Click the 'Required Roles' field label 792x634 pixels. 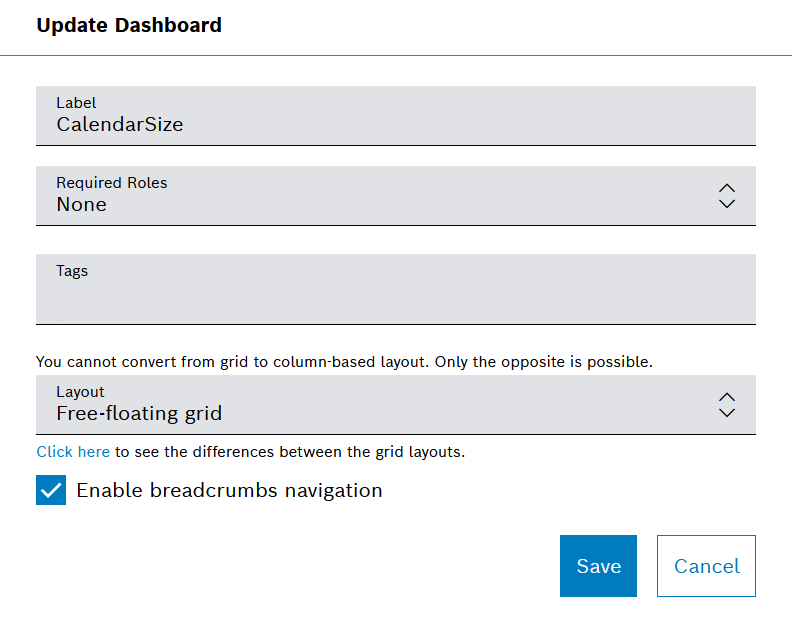click(112, 183)
